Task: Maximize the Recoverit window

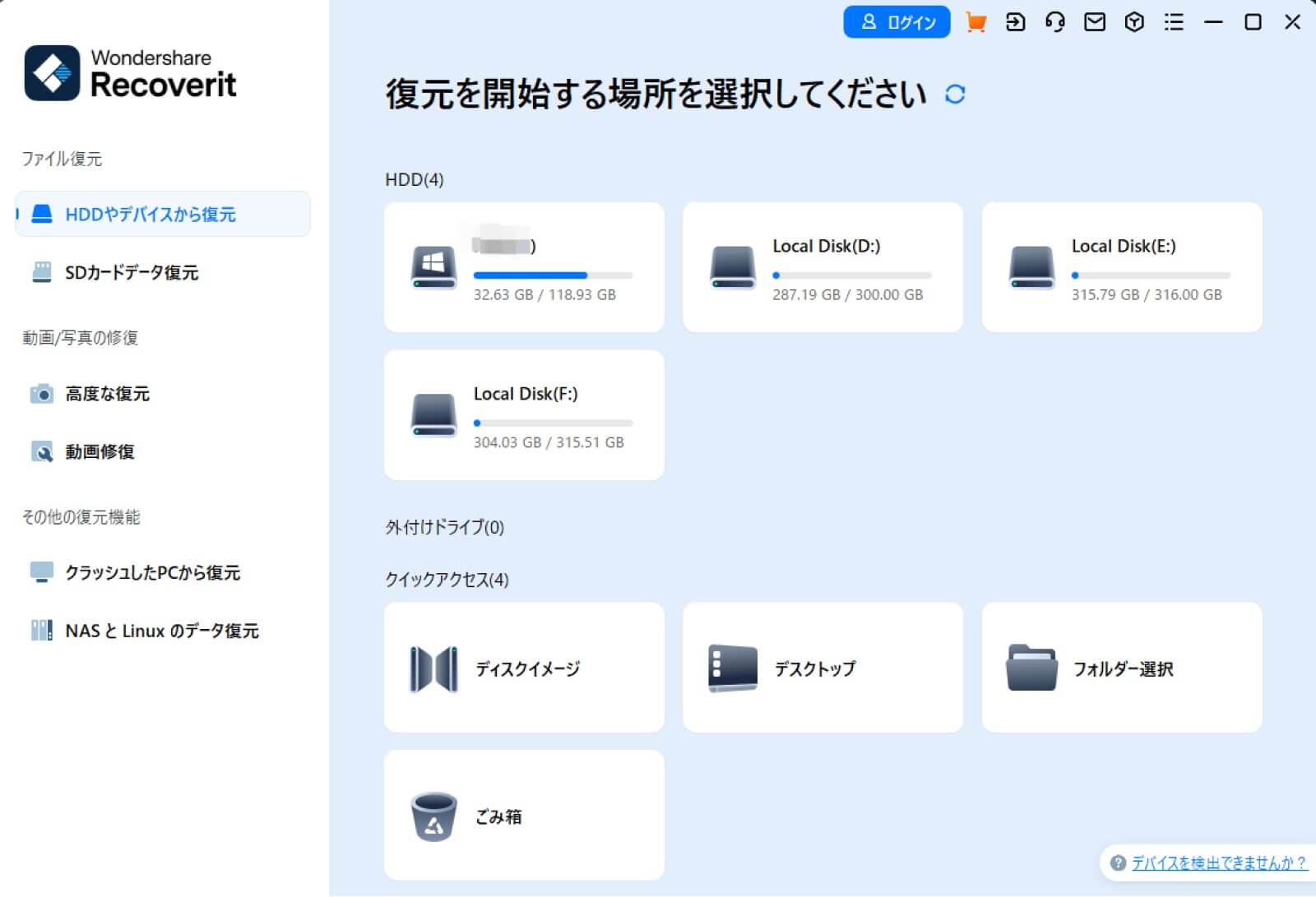Action: click(1253, 22)
